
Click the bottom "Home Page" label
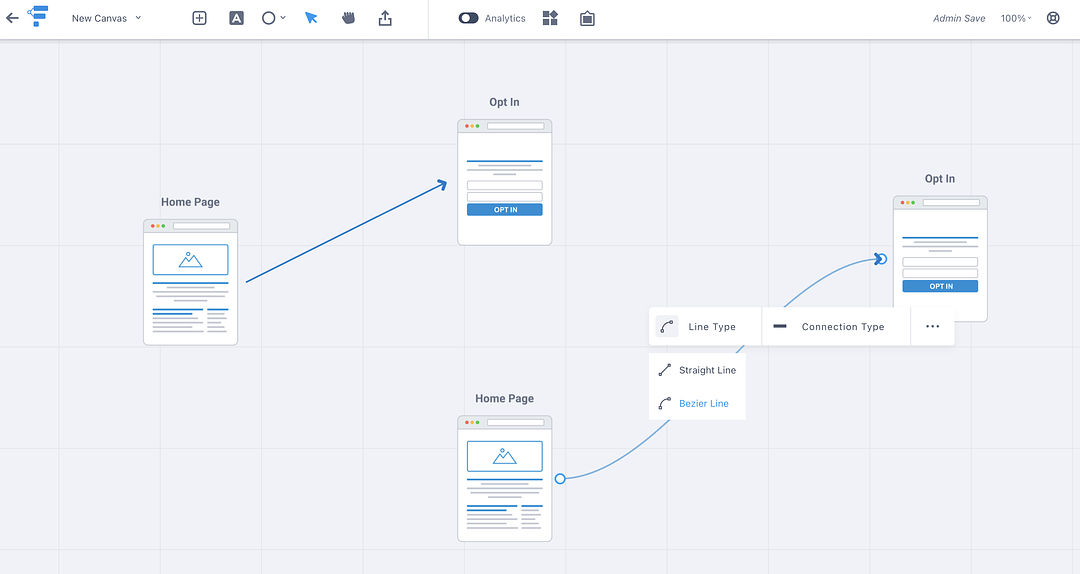coord(504,398)
